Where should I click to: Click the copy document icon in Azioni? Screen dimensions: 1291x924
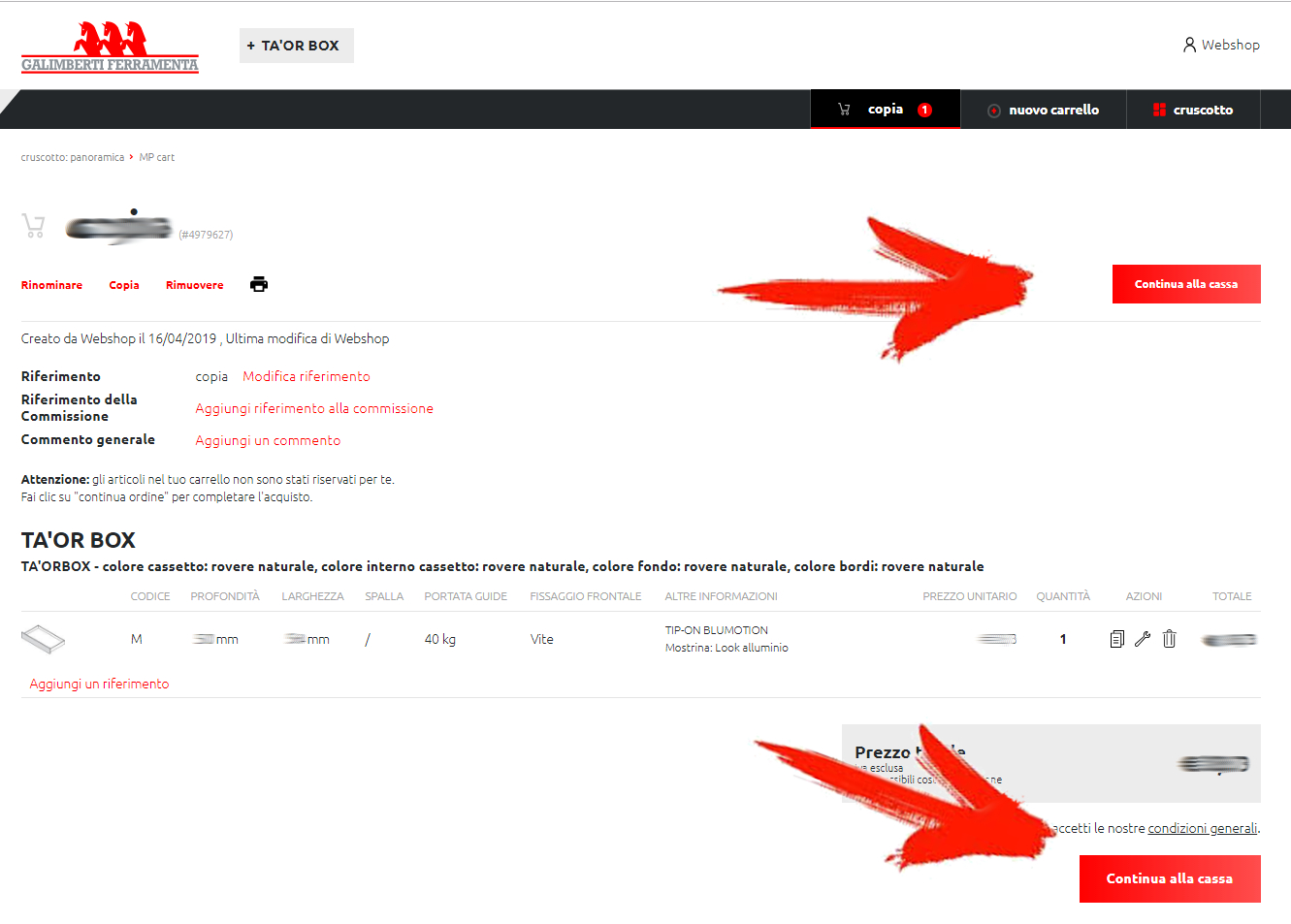pos(1116,639)
